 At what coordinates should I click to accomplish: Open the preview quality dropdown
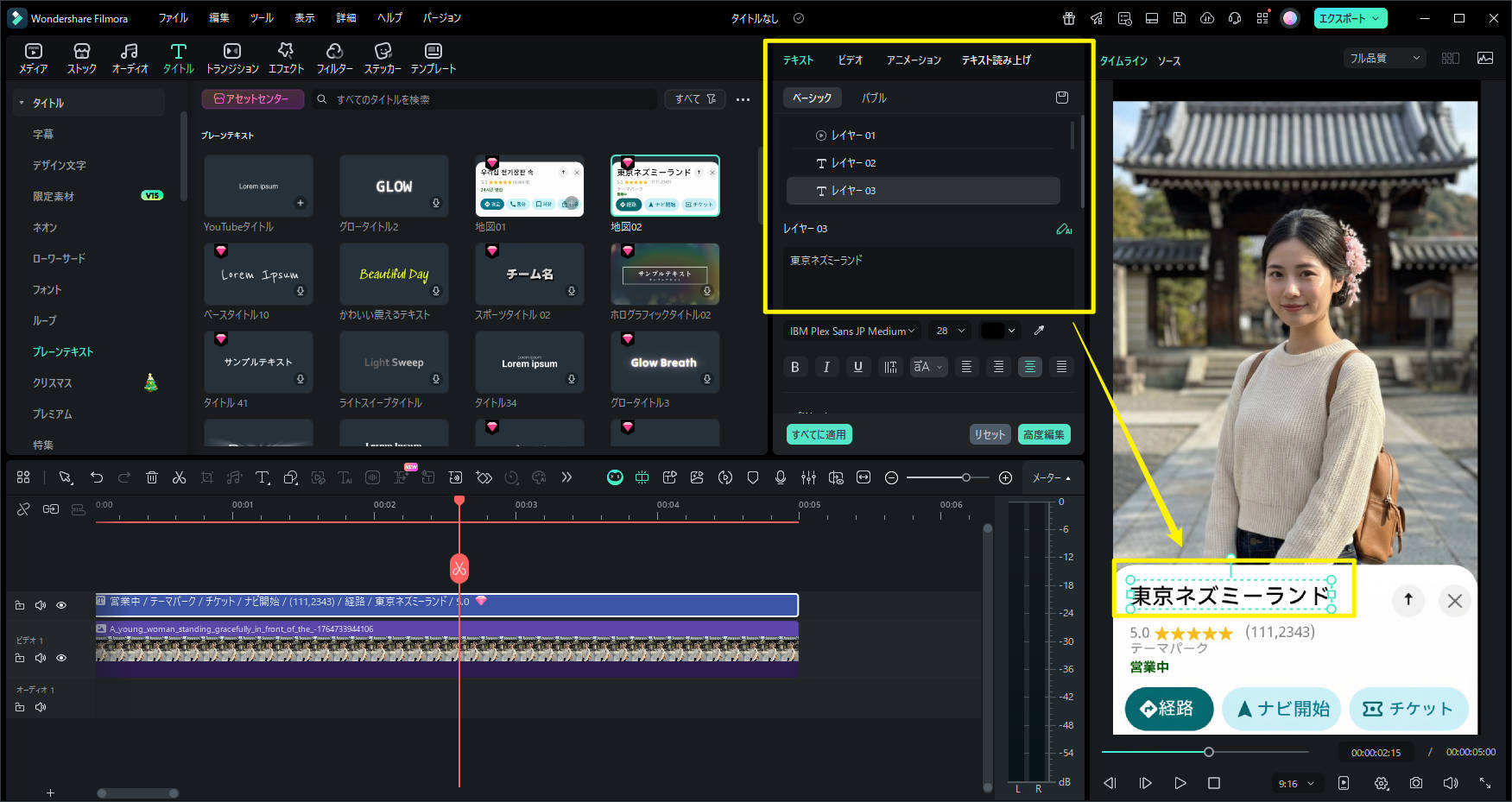point(1384,58)
